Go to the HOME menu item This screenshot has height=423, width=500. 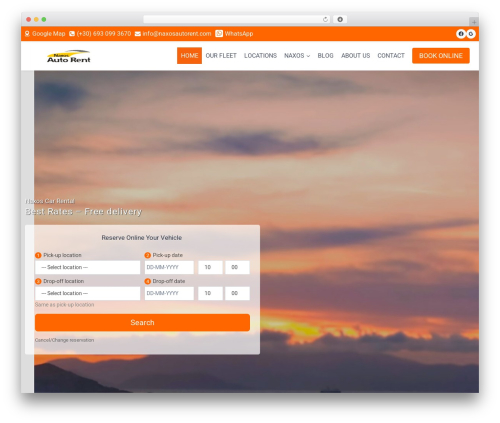(189, 56)
